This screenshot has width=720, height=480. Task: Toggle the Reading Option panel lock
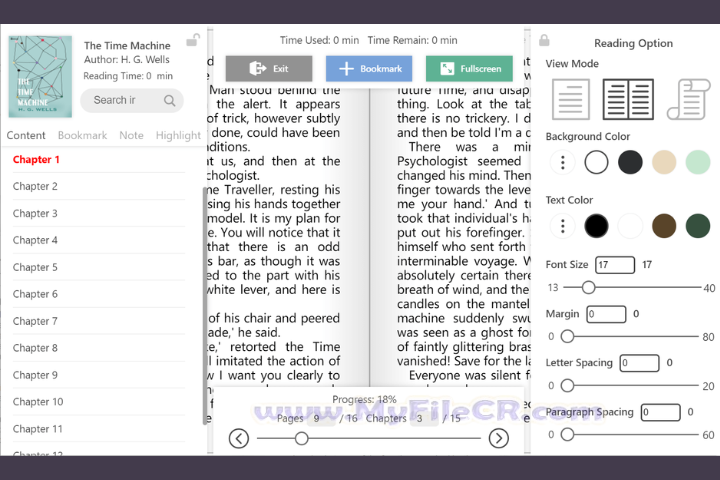tap(544, 40)
